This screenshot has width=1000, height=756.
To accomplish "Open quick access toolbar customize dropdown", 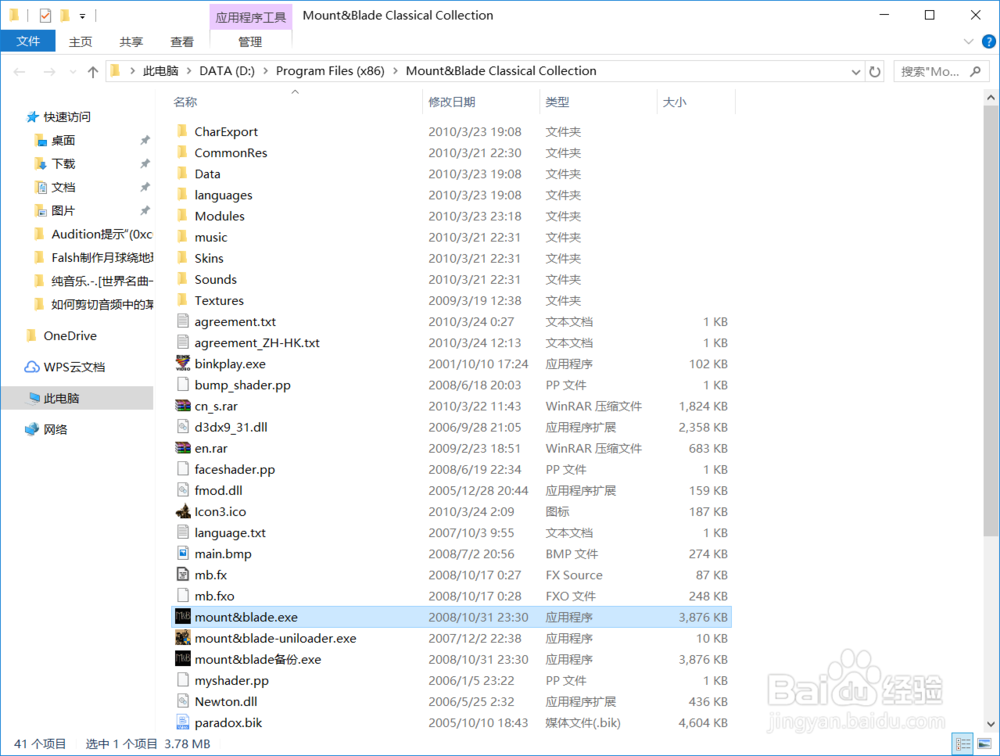I will pyautogui.click(x=82, y=16).
